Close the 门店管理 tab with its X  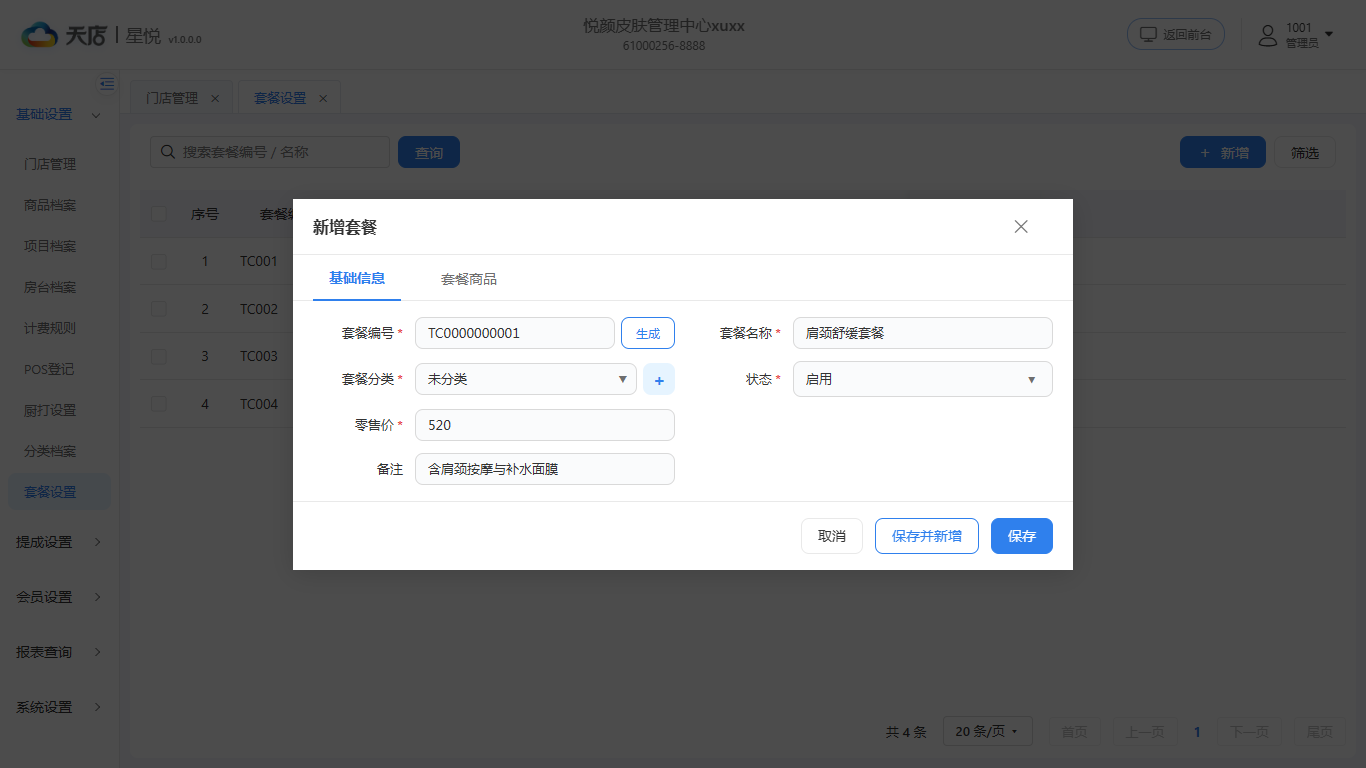click(215, 98)
